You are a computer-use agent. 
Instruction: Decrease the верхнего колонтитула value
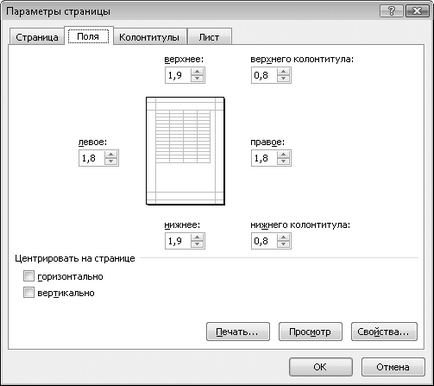[283, 79]
